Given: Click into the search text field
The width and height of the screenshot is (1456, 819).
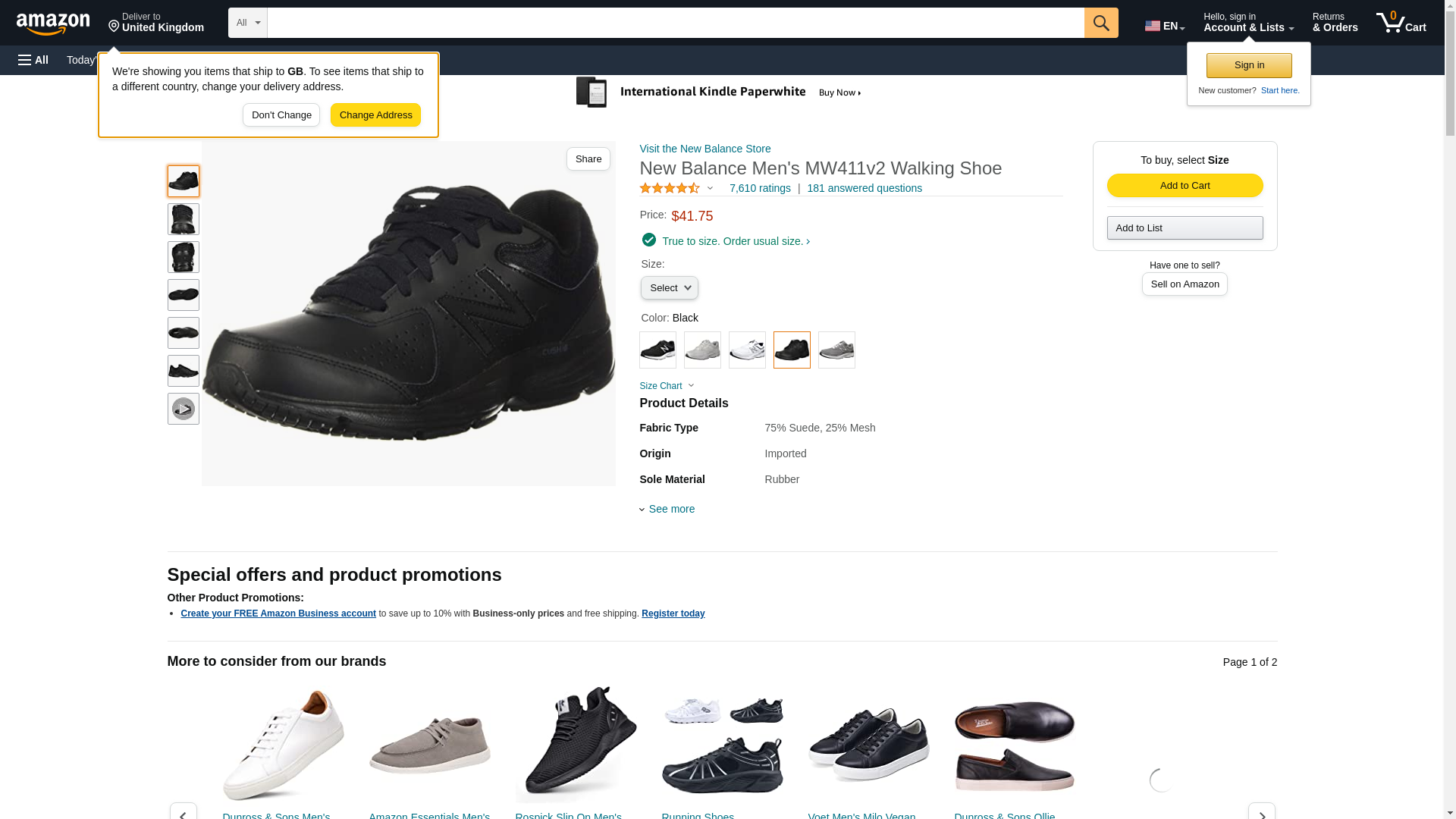Looking at the screenshot, I should [x=675, y=23].
